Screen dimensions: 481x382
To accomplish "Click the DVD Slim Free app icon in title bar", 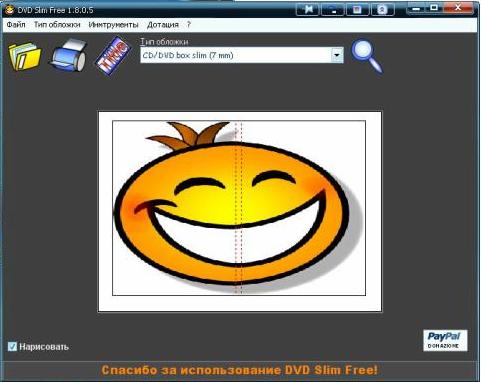I will (9, 10).
